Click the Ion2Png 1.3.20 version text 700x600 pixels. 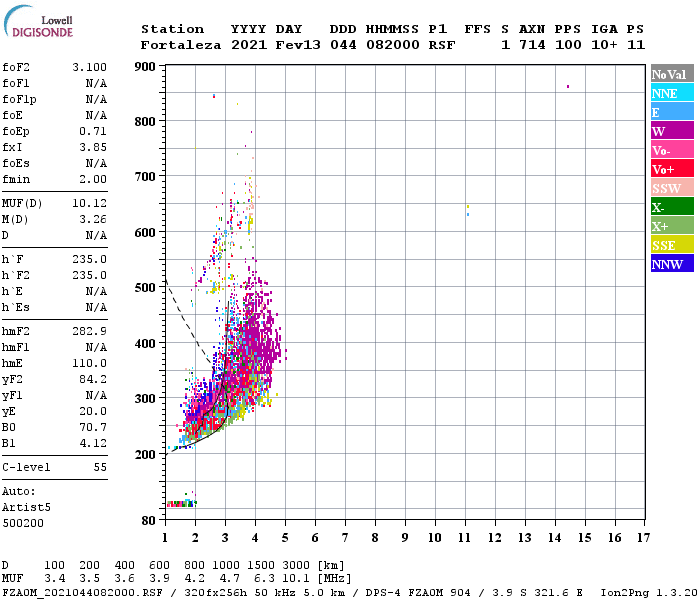pos(649,593)
